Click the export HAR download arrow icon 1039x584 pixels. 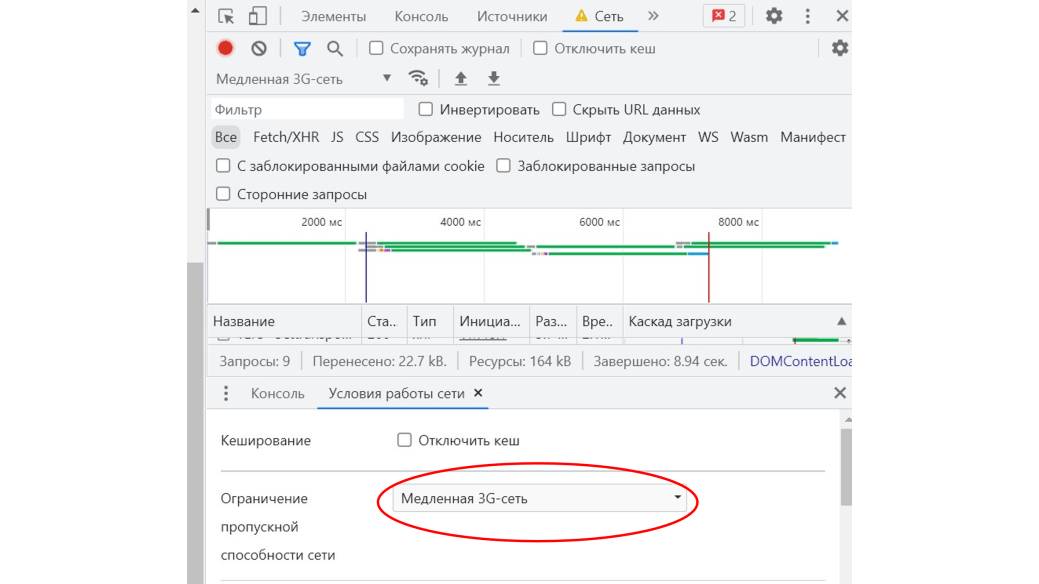(494, 79)
